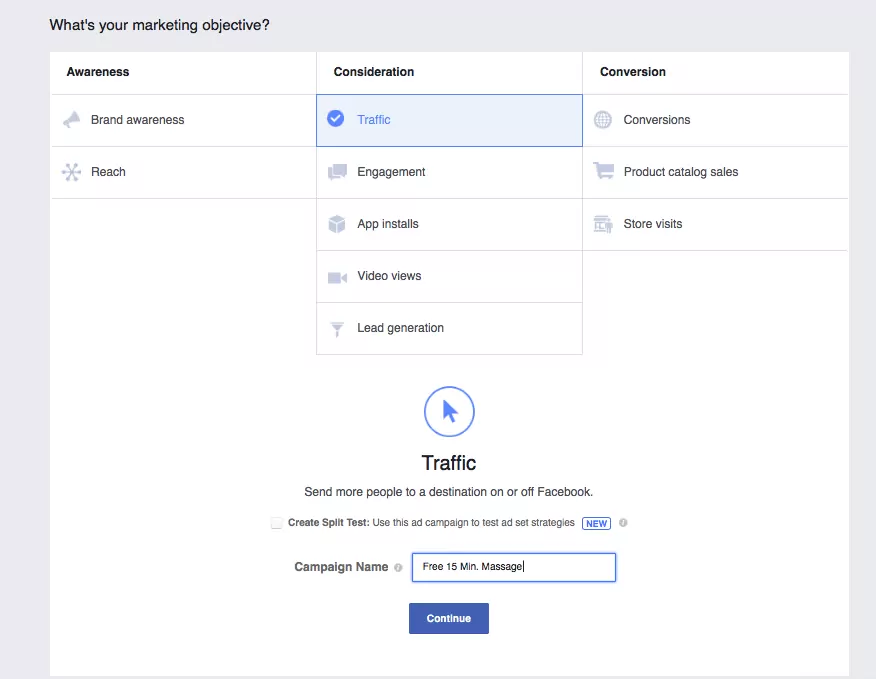
Task: Click the App installs box icon
Action: 337,224
